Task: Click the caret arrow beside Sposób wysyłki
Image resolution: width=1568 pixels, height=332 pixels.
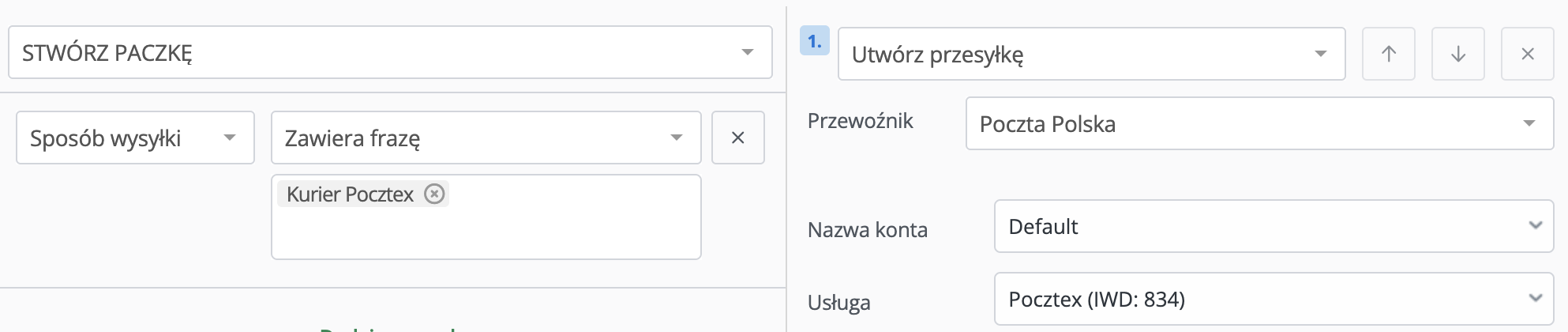Action: pos(230,138)
